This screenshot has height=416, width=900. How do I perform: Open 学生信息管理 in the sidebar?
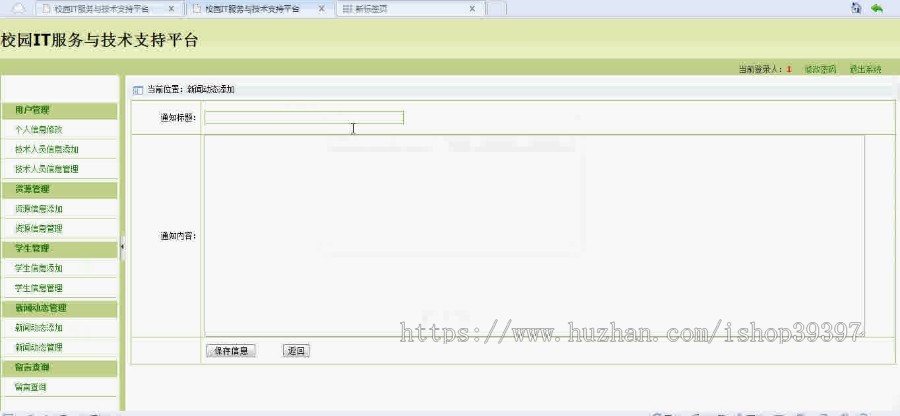point(38,288)
